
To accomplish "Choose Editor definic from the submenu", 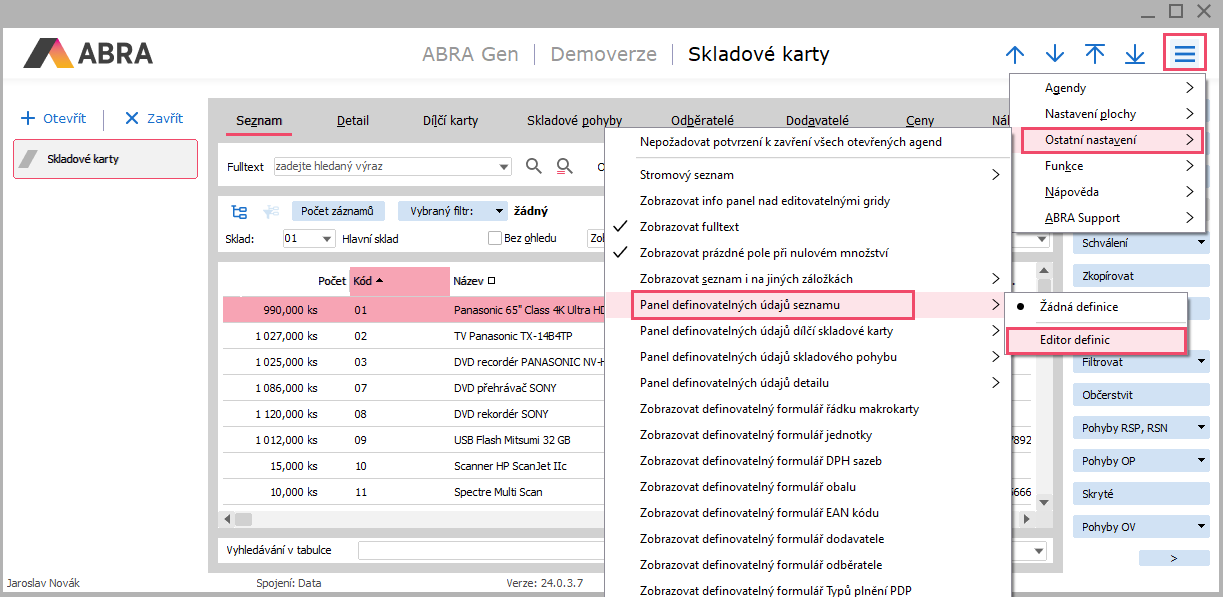I will 1096,340.
